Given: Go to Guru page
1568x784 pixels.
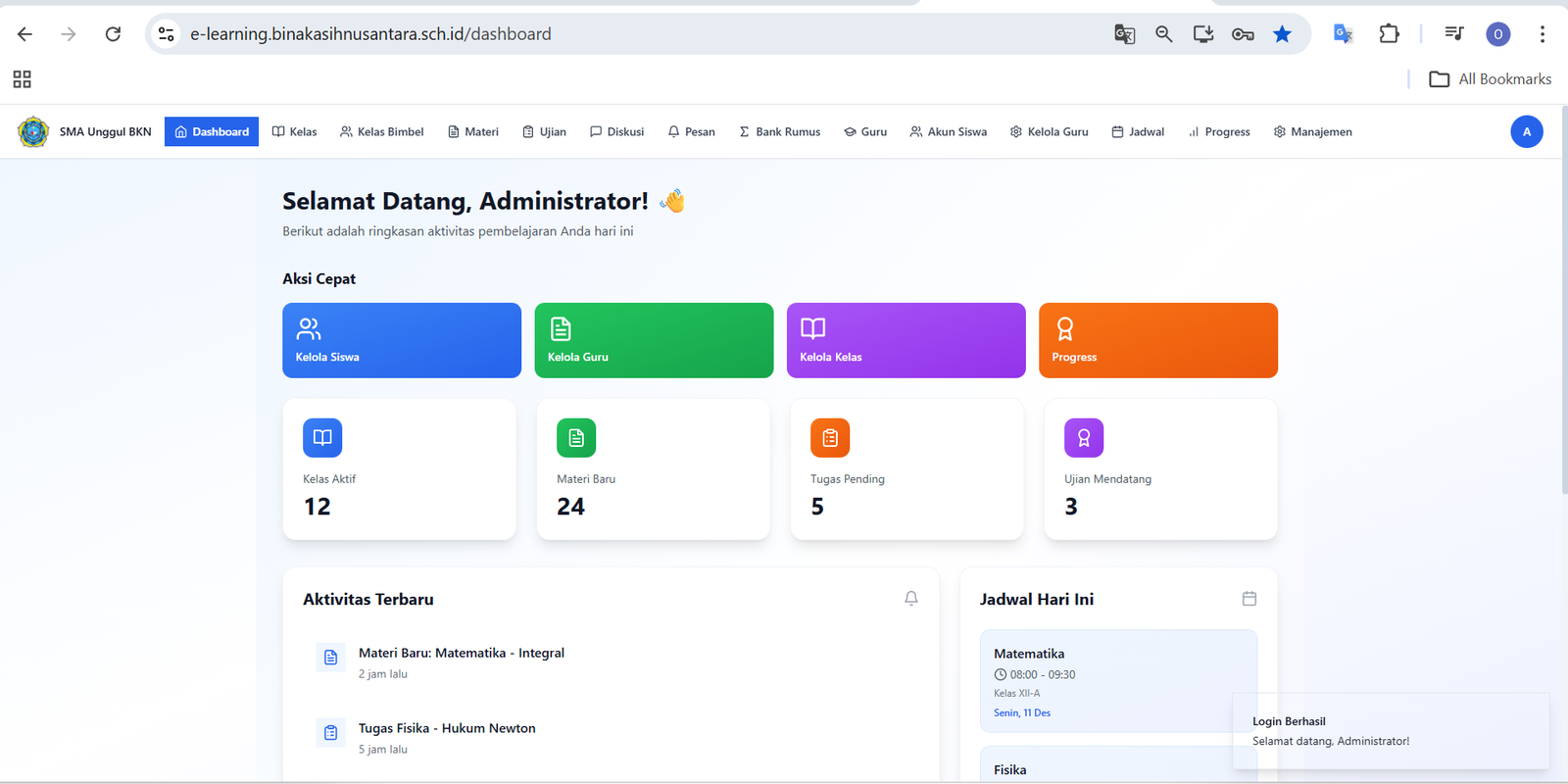Looking at the screenshot, I should tap(865, 131).
